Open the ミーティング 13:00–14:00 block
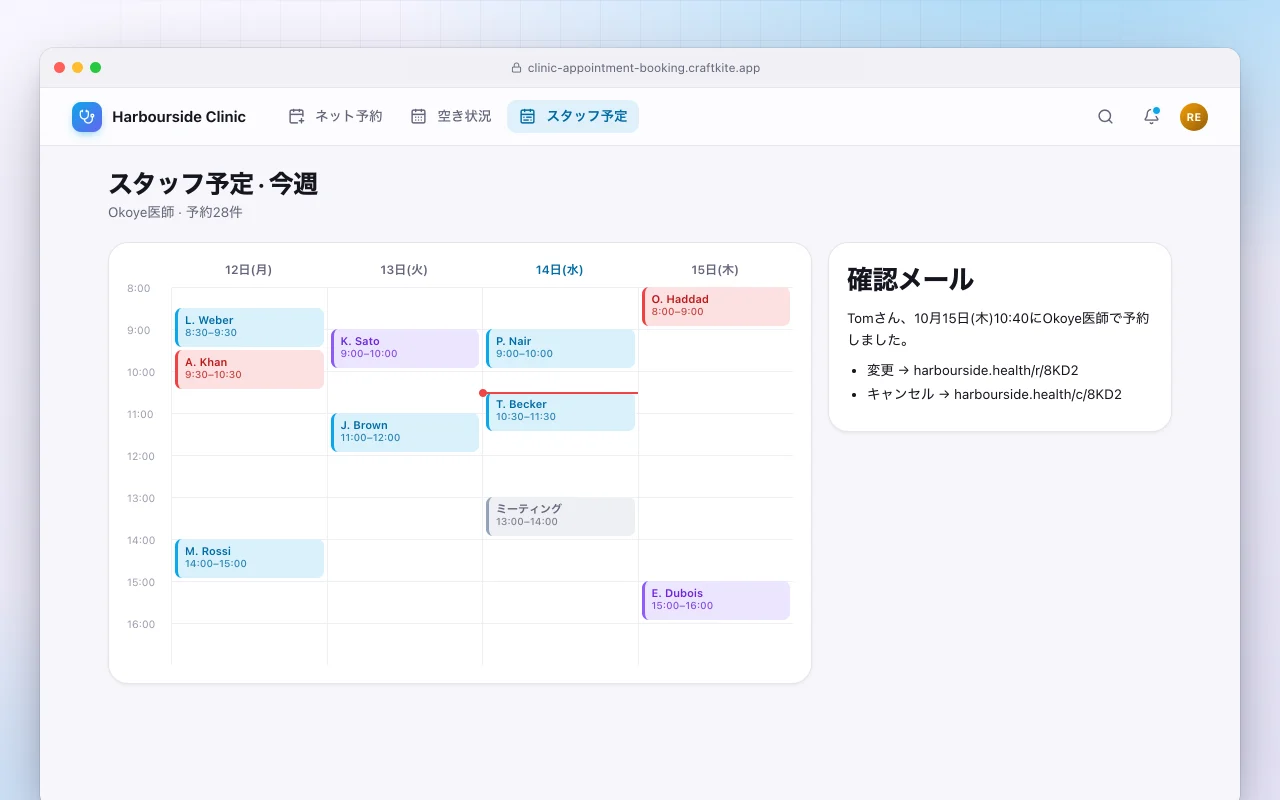Image resolution: width=1280 pixels, height=800 pixels. click(x=560, y=516)
